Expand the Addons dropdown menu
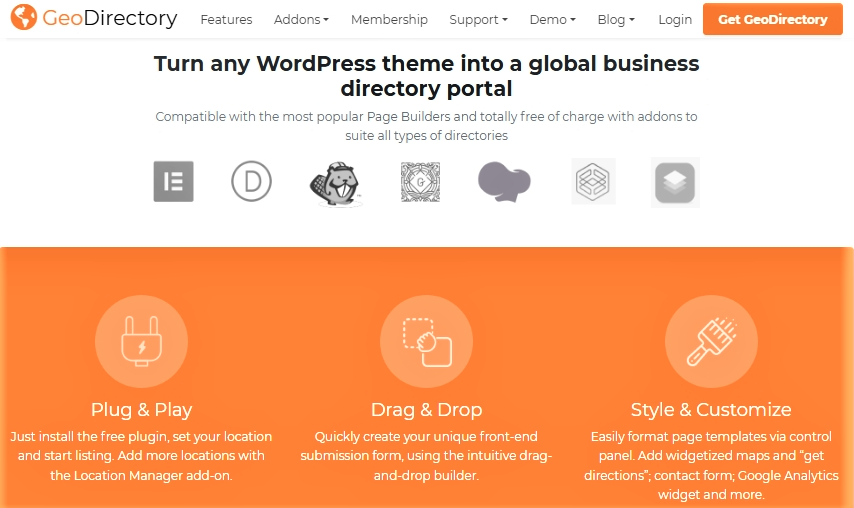The width and height of the screenshot is (854, 508). 301,20
